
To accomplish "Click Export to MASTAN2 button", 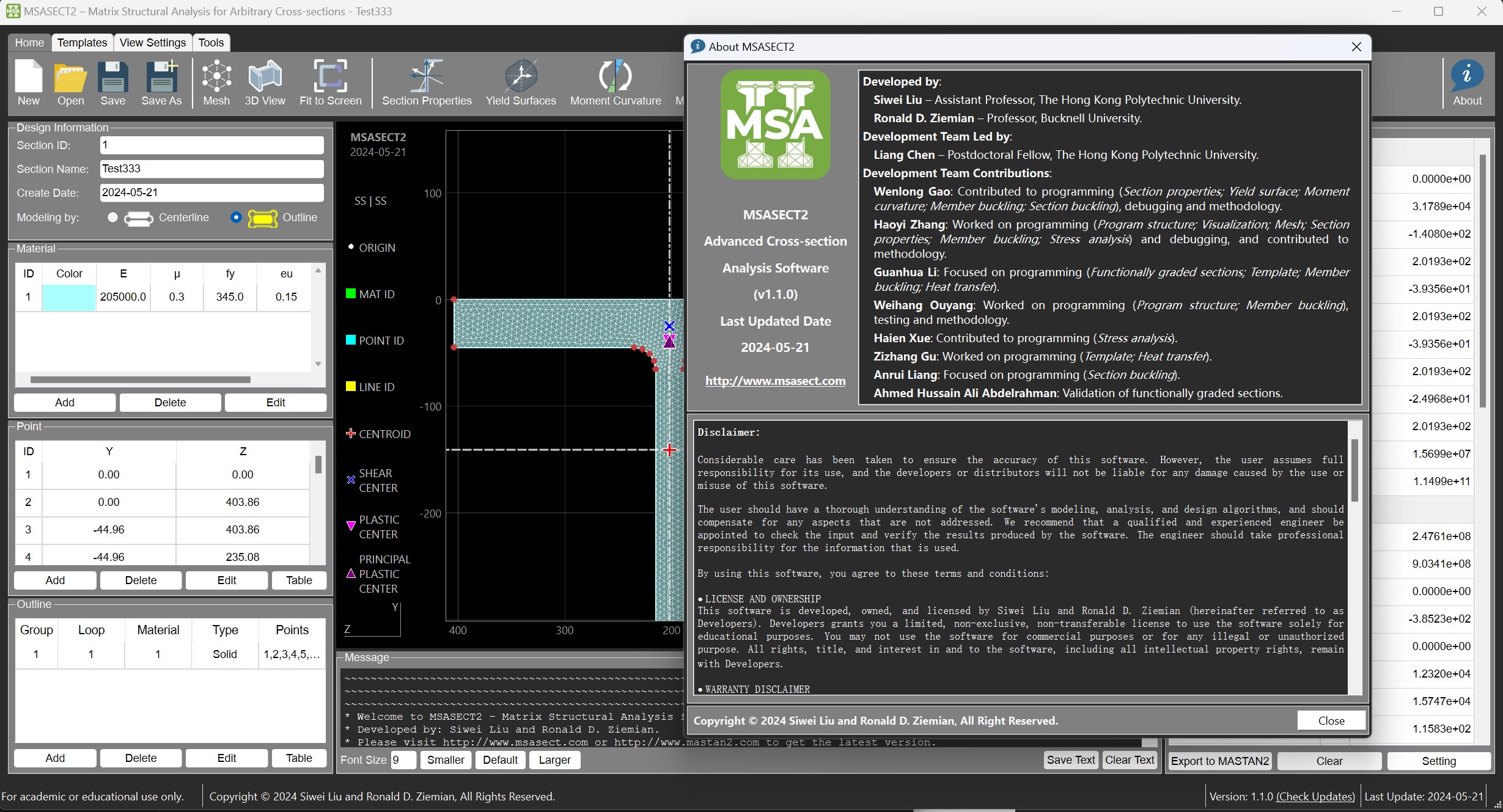I will [1220, 761].
